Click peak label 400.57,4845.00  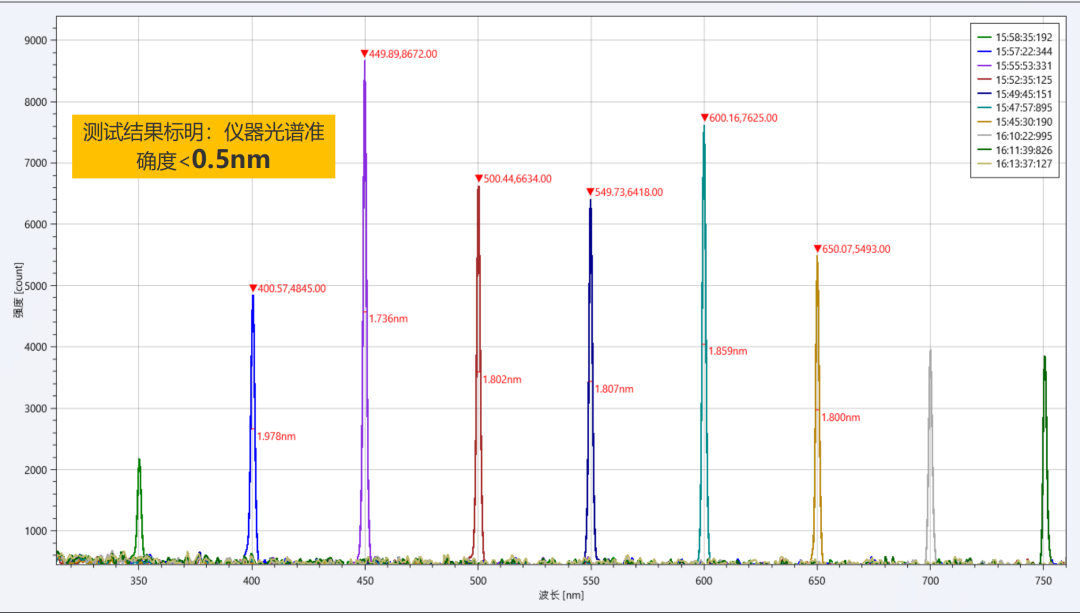pyautogui.click(x=291, y=289)
